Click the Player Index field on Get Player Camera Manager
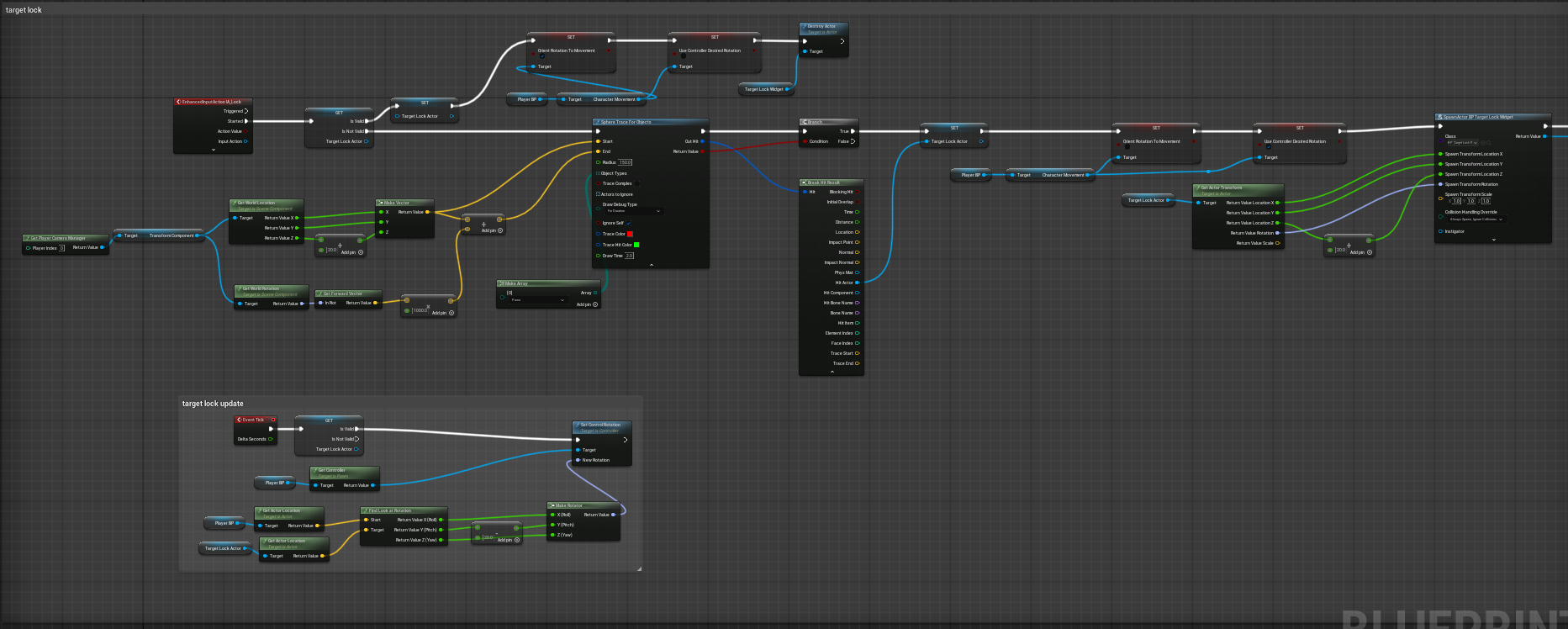 [x=61, y=248]
